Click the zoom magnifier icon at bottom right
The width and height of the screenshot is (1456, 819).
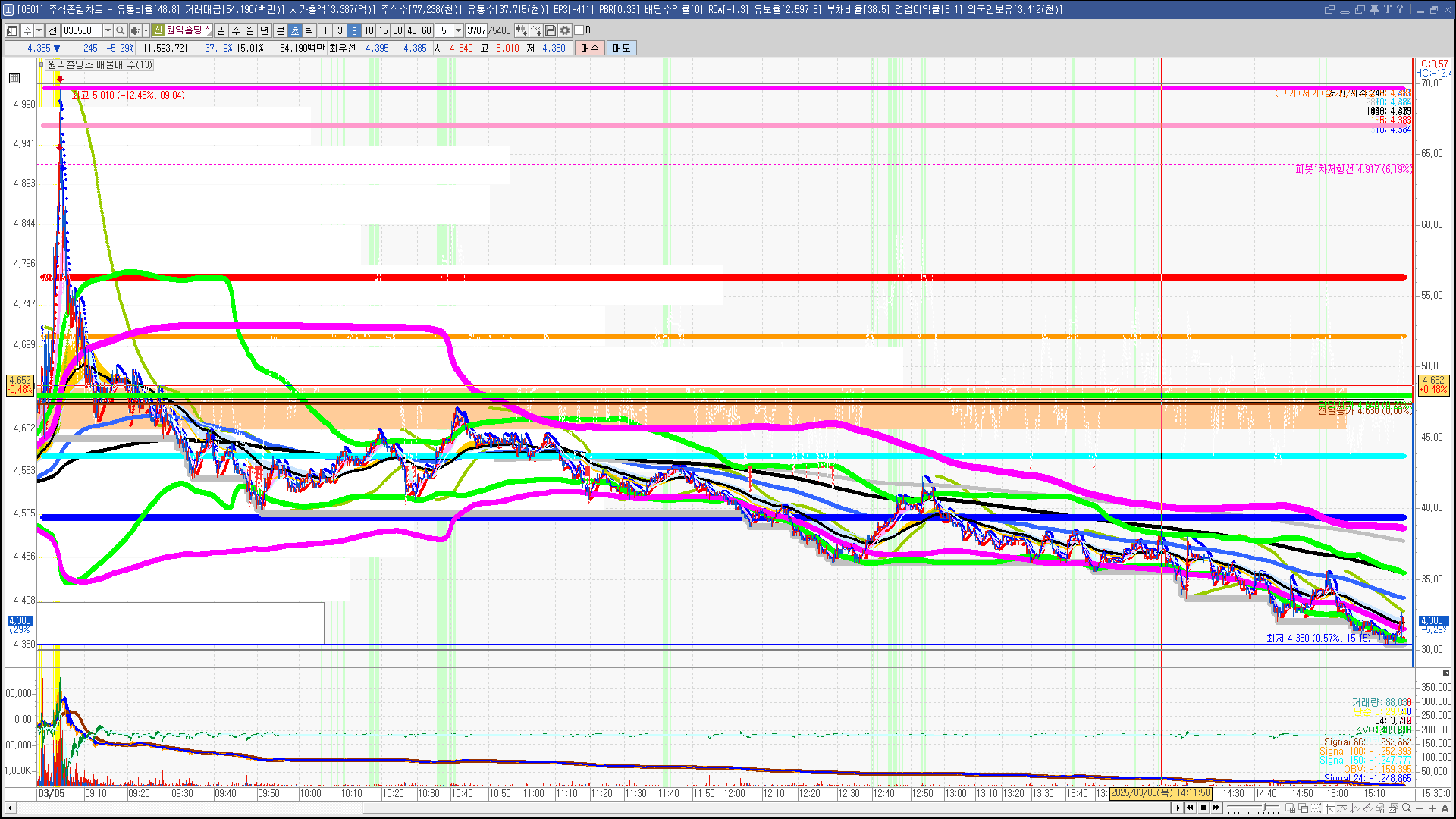(1407, 808)
